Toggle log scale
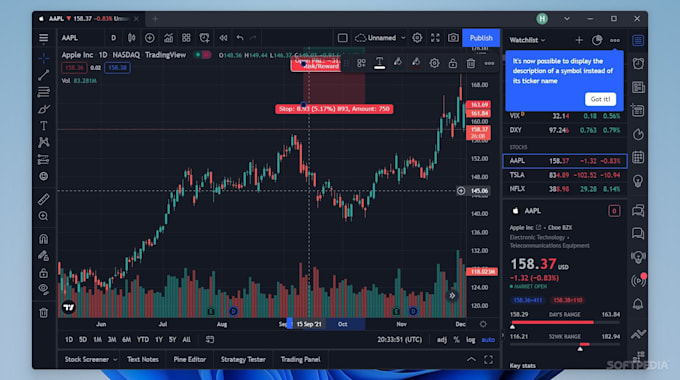 [471, 340]
